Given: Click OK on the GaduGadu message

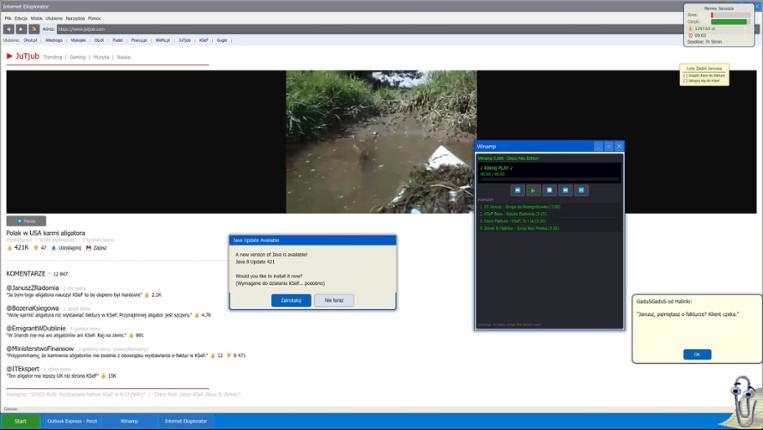Looking at the screenshot, I should click(696, 354).
